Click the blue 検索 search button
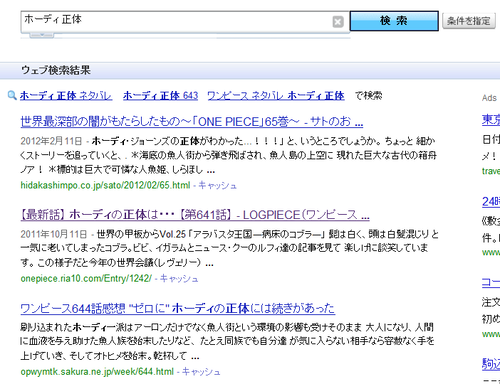Viewport: 500px width, 384px height. click(394, 21)
